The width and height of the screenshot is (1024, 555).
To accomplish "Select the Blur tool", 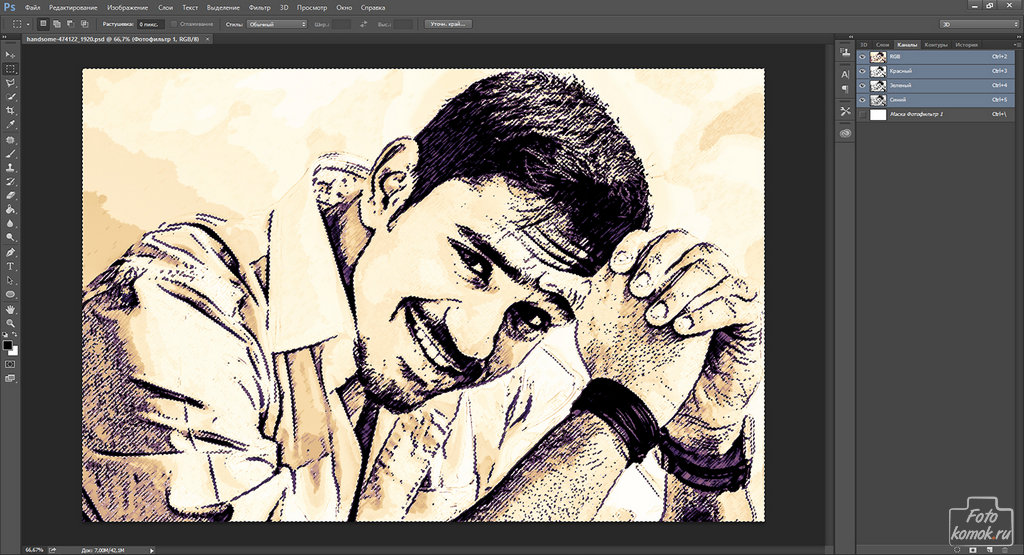I will coord(10,224).
